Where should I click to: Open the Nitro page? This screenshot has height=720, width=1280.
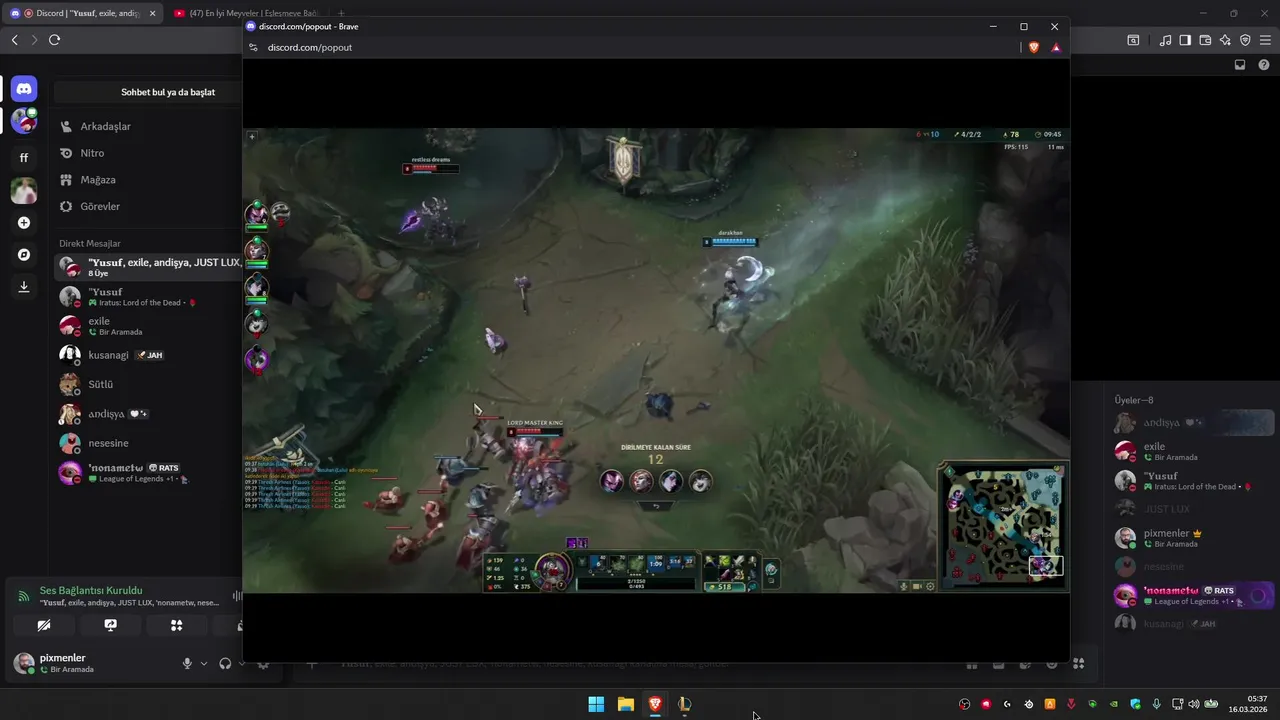[x=148, y=153]
